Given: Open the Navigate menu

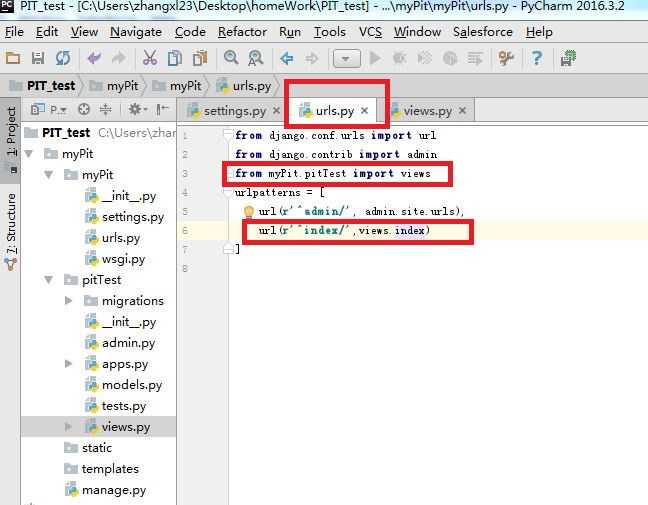Looking at the screenshot, I should 136,32.
